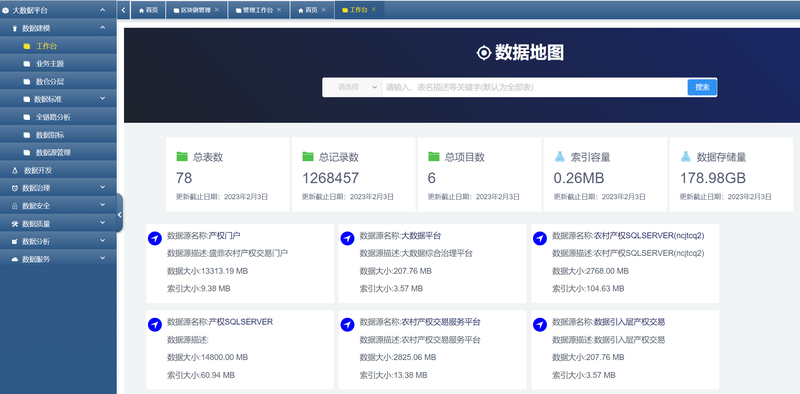Click the folder icon beside 数据标准
Image resolution: width=800 pixels, height=394 pixels.
tap(27, 100)
